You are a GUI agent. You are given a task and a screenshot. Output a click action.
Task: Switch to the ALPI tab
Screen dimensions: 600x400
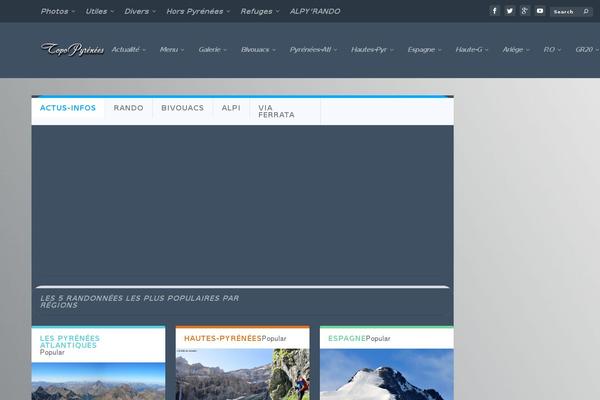231,108
